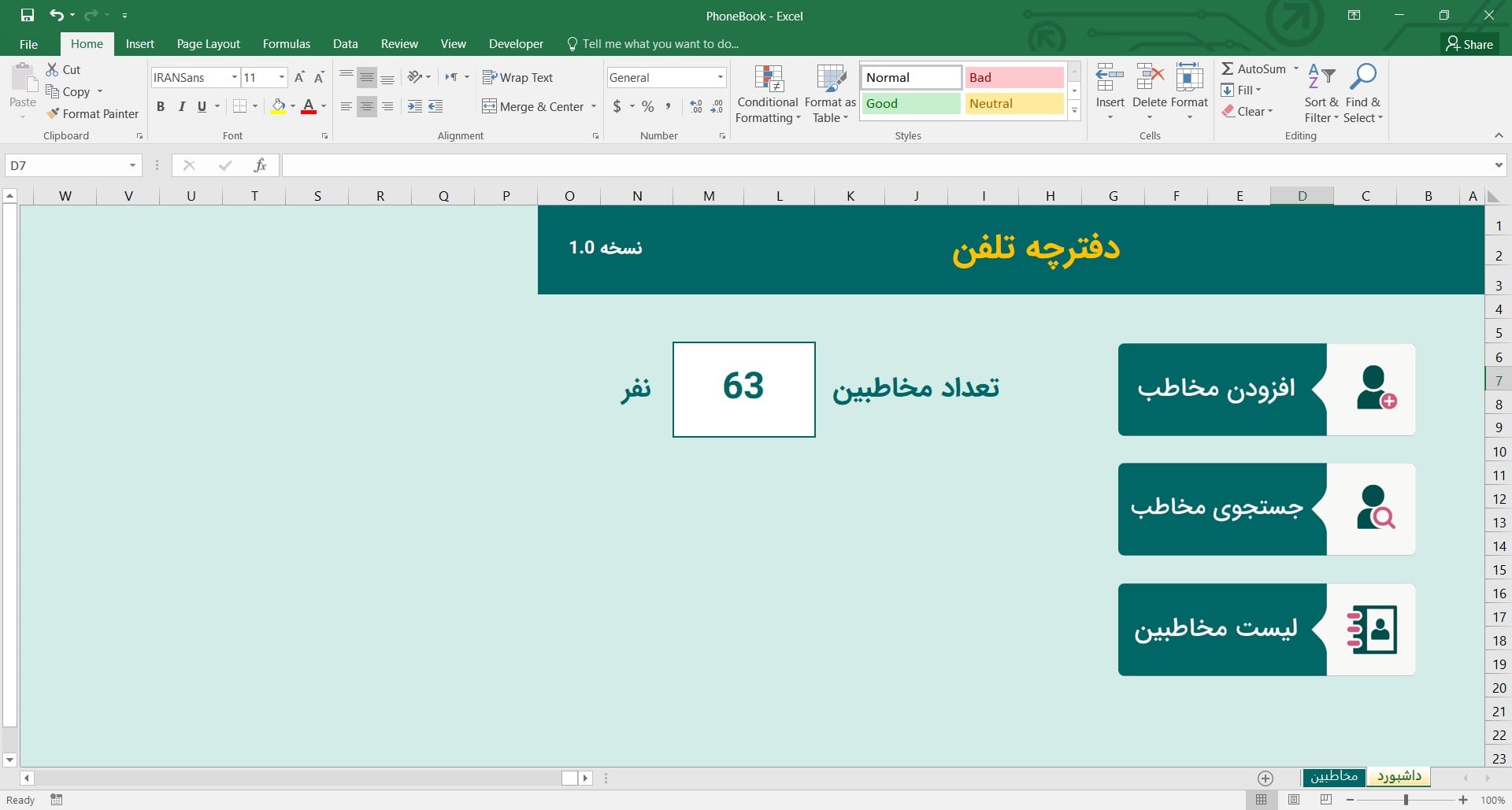Screen dimensions: 1512x810
Task: Click the Insert Function fx icon
Action: click(x=260, y=165)
